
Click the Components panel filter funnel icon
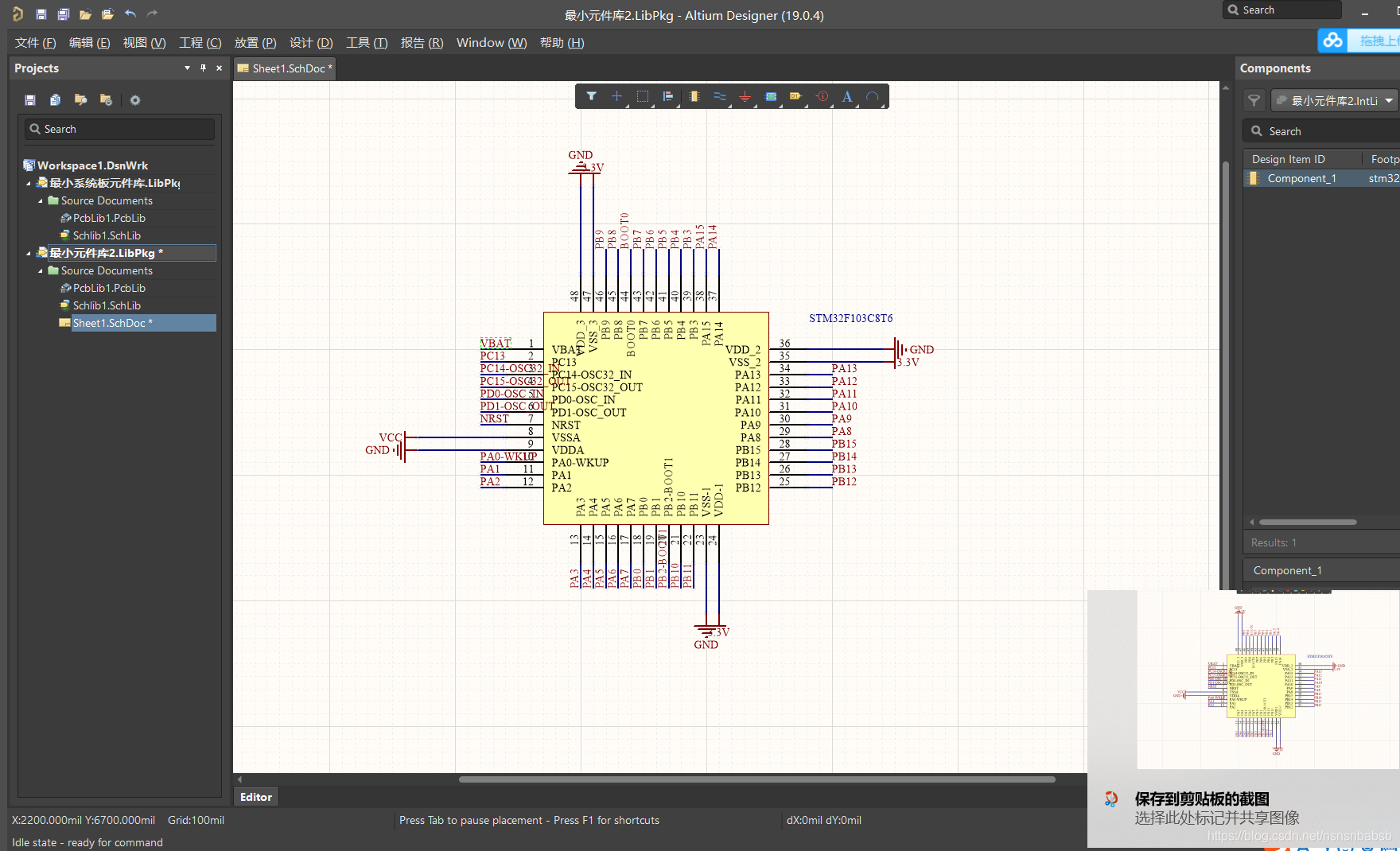[1254, 100]
